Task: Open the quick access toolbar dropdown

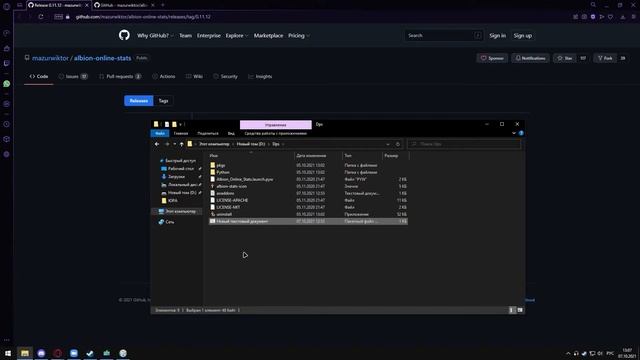Action: pos(180,124)
